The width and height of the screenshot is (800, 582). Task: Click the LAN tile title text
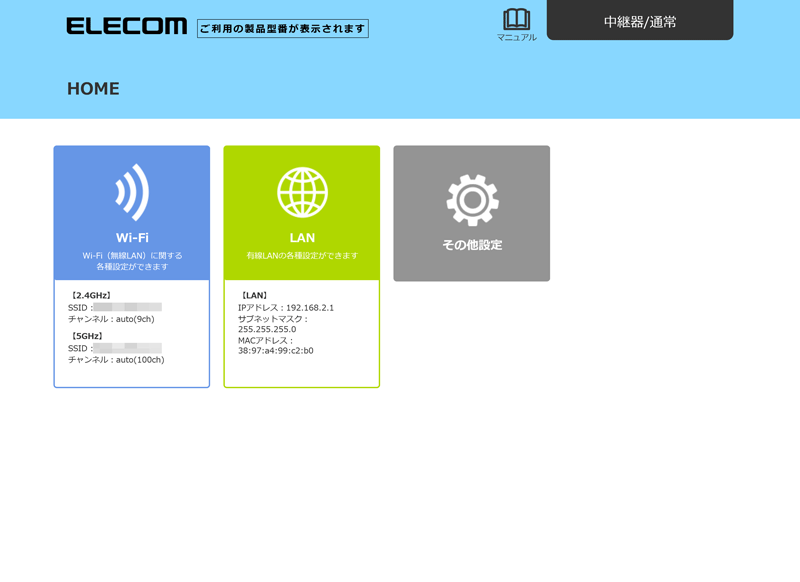pos(302,238)
